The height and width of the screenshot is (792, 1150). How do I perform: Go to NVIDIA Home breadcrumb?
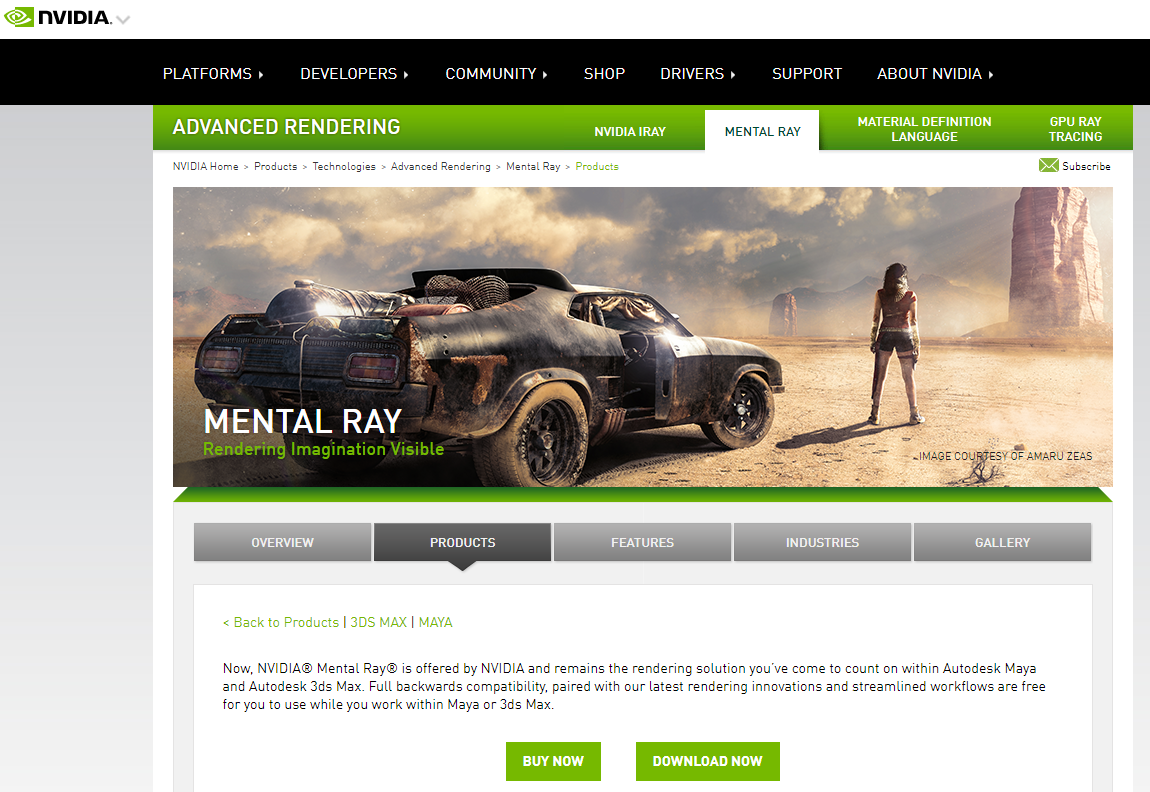click(205, 166)
